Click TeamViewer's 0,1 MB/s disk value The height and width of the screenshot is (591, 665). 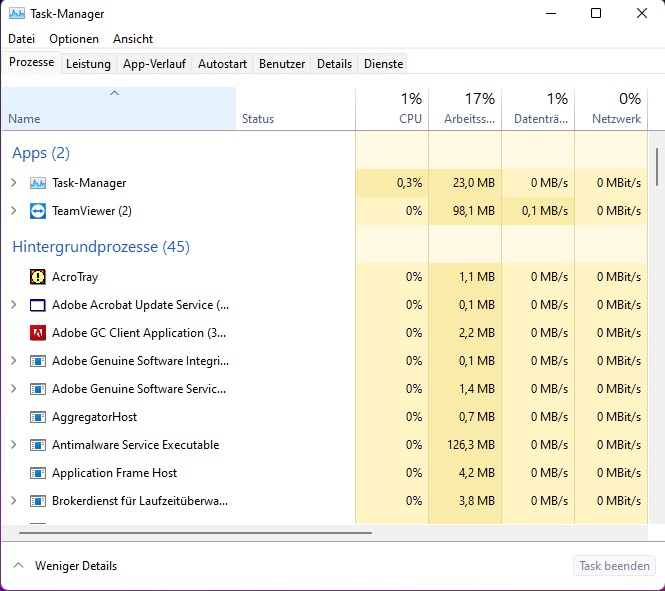coord(545,211)
